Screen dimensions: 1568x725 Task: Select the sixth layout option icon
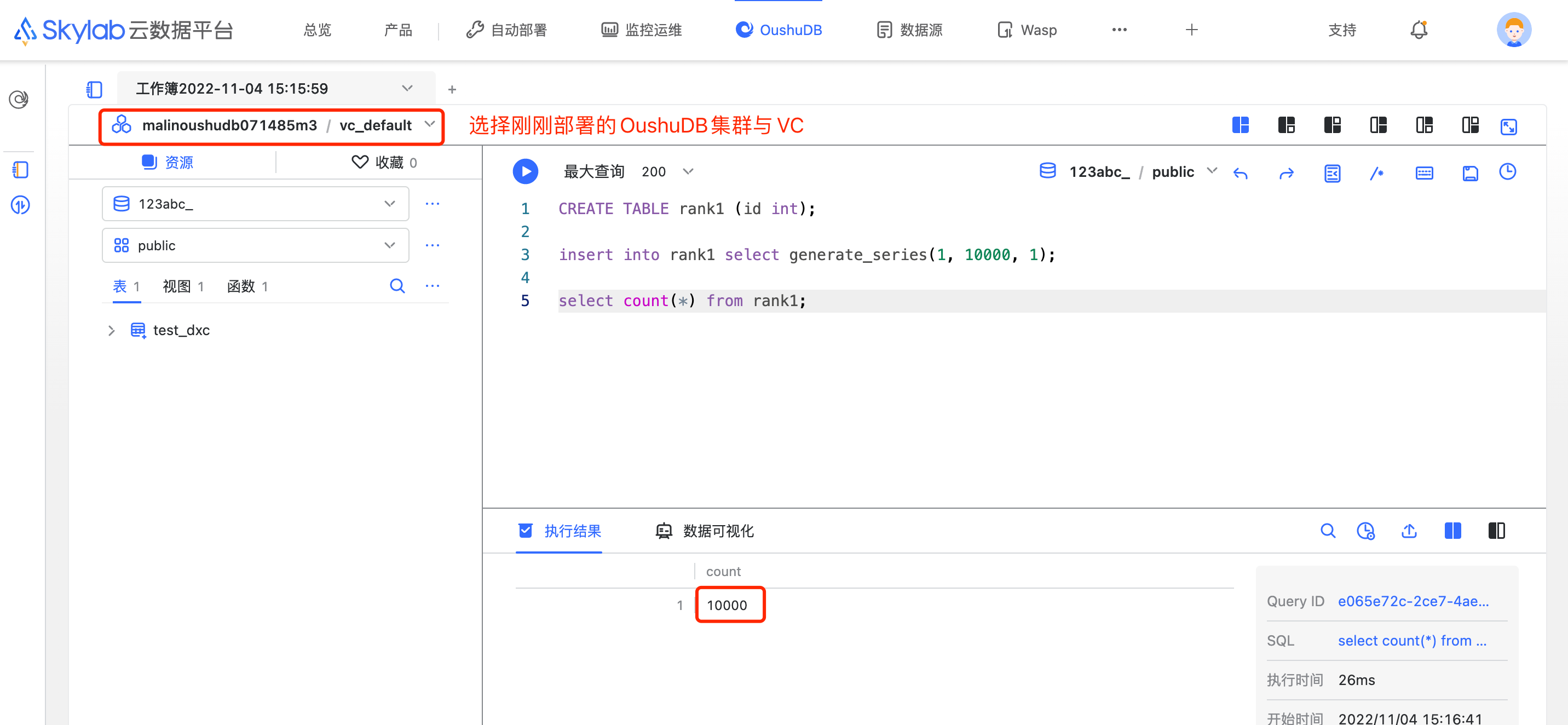click(x=1470, y=125)
